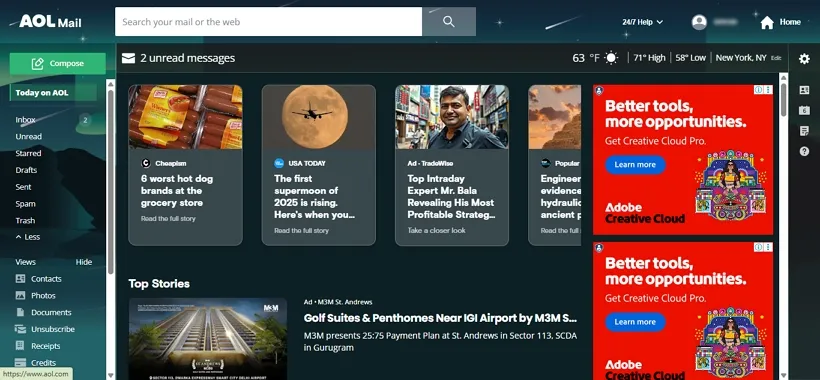Open the supermoon story headline
This screenshot has width=820, height=380.
(x=314, y=197)
